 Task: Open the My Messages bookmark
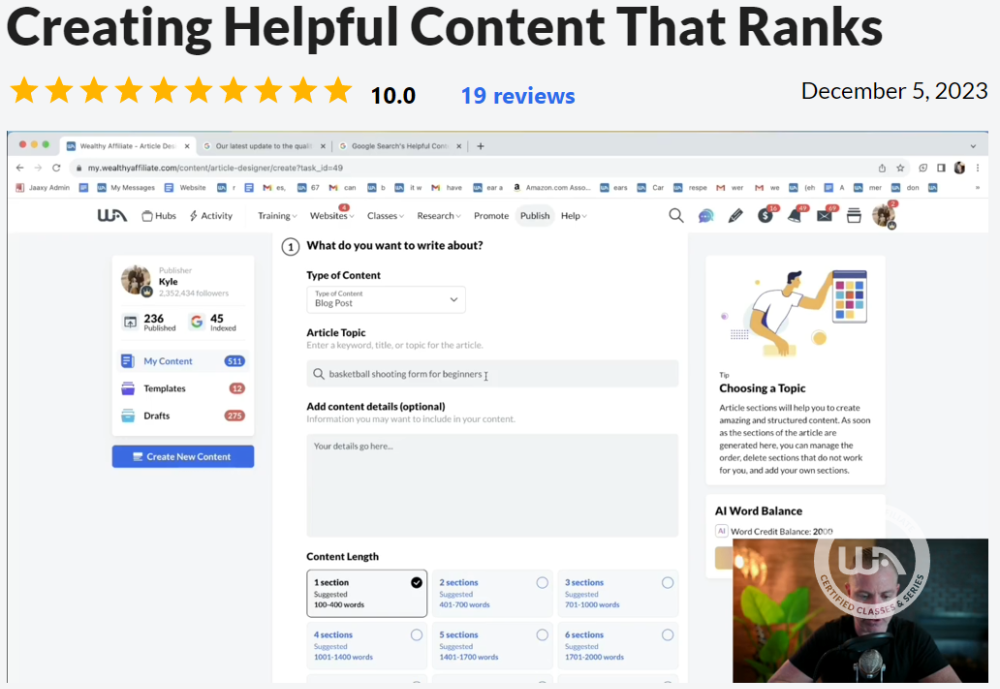pos(126,188)
